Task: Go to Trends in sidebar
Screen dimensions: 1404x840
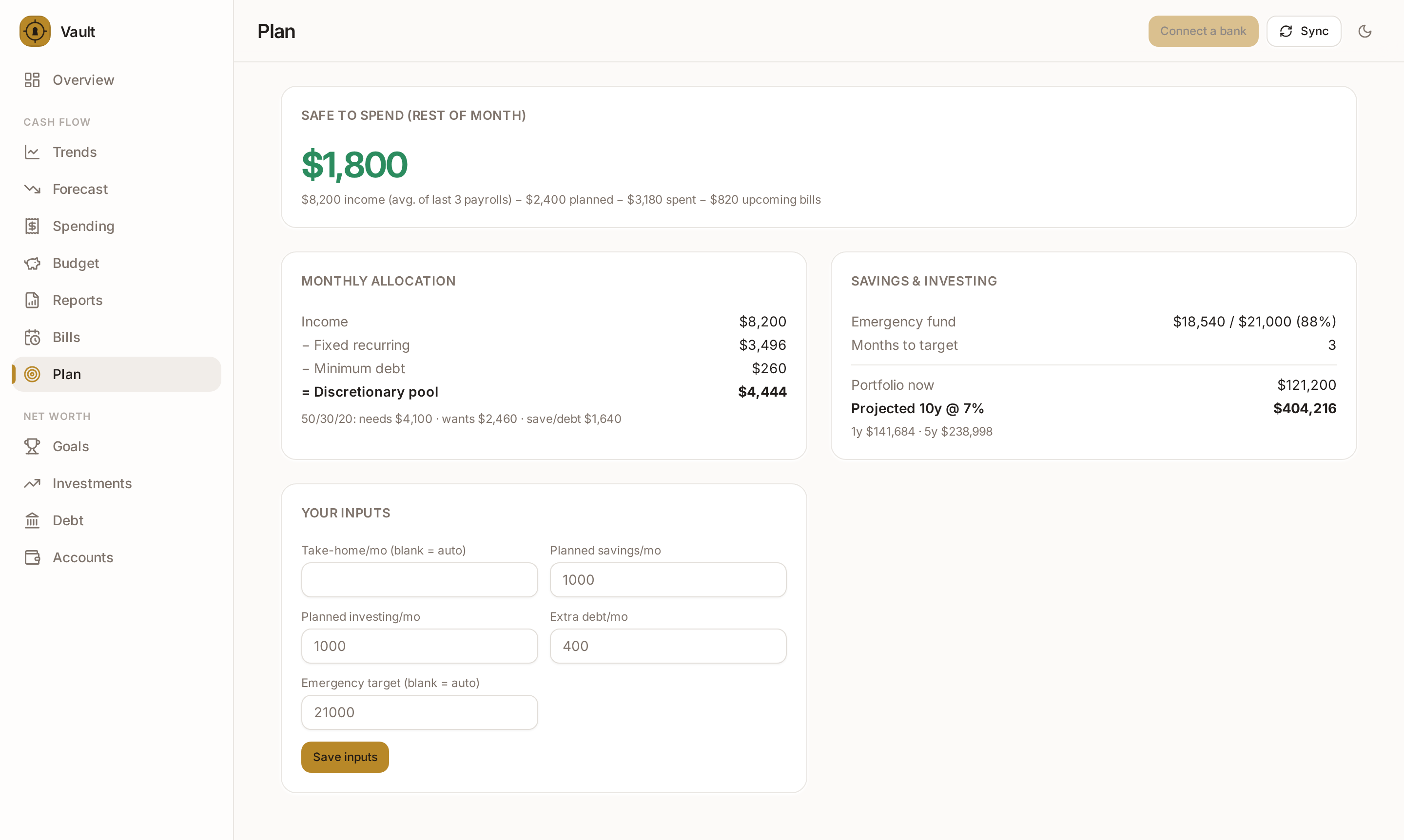Action: pyautogui.click(x=116, y=152)
